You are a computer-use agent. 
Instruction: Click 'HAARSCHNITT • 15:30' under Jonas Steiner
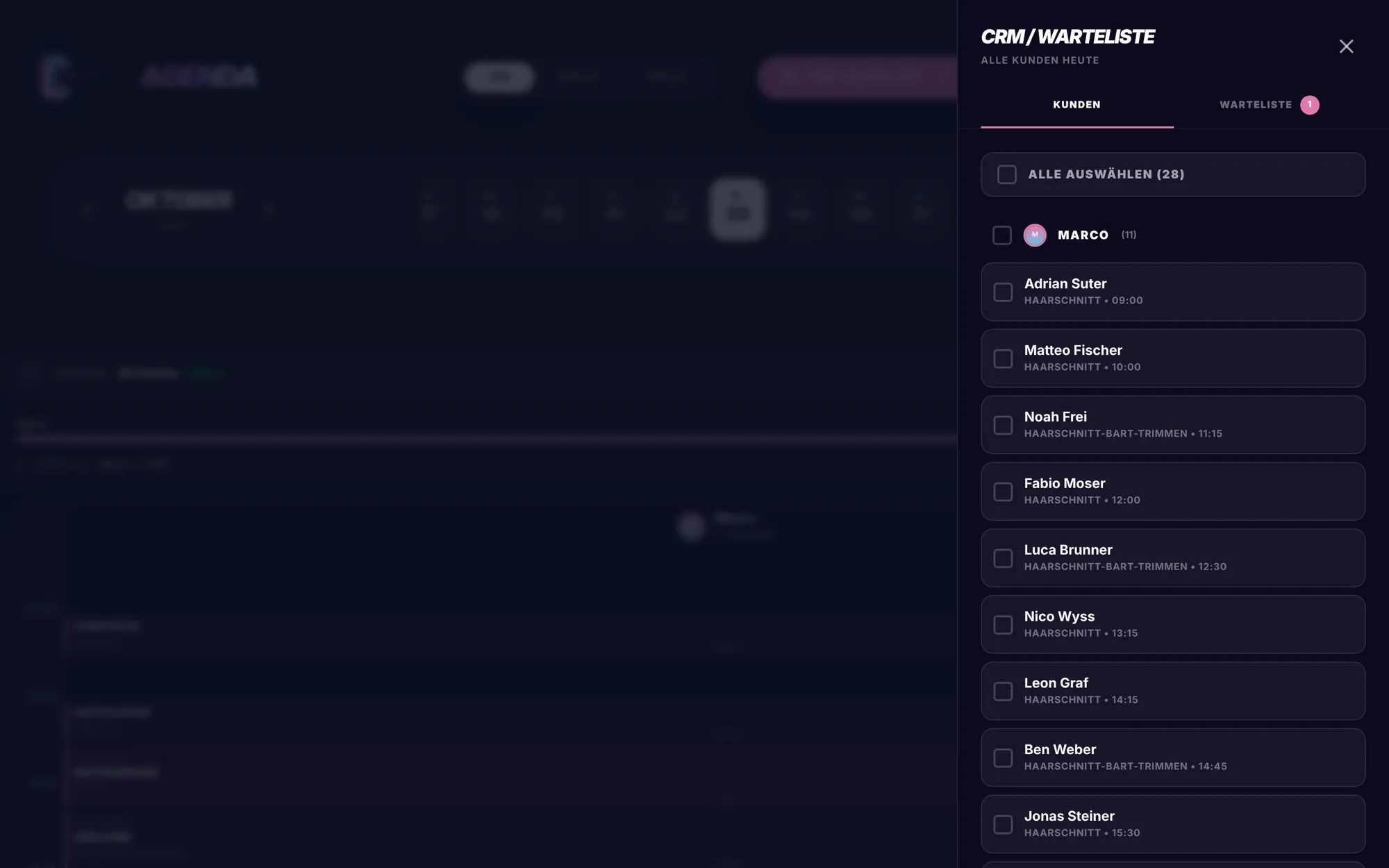click(1082, 833)
